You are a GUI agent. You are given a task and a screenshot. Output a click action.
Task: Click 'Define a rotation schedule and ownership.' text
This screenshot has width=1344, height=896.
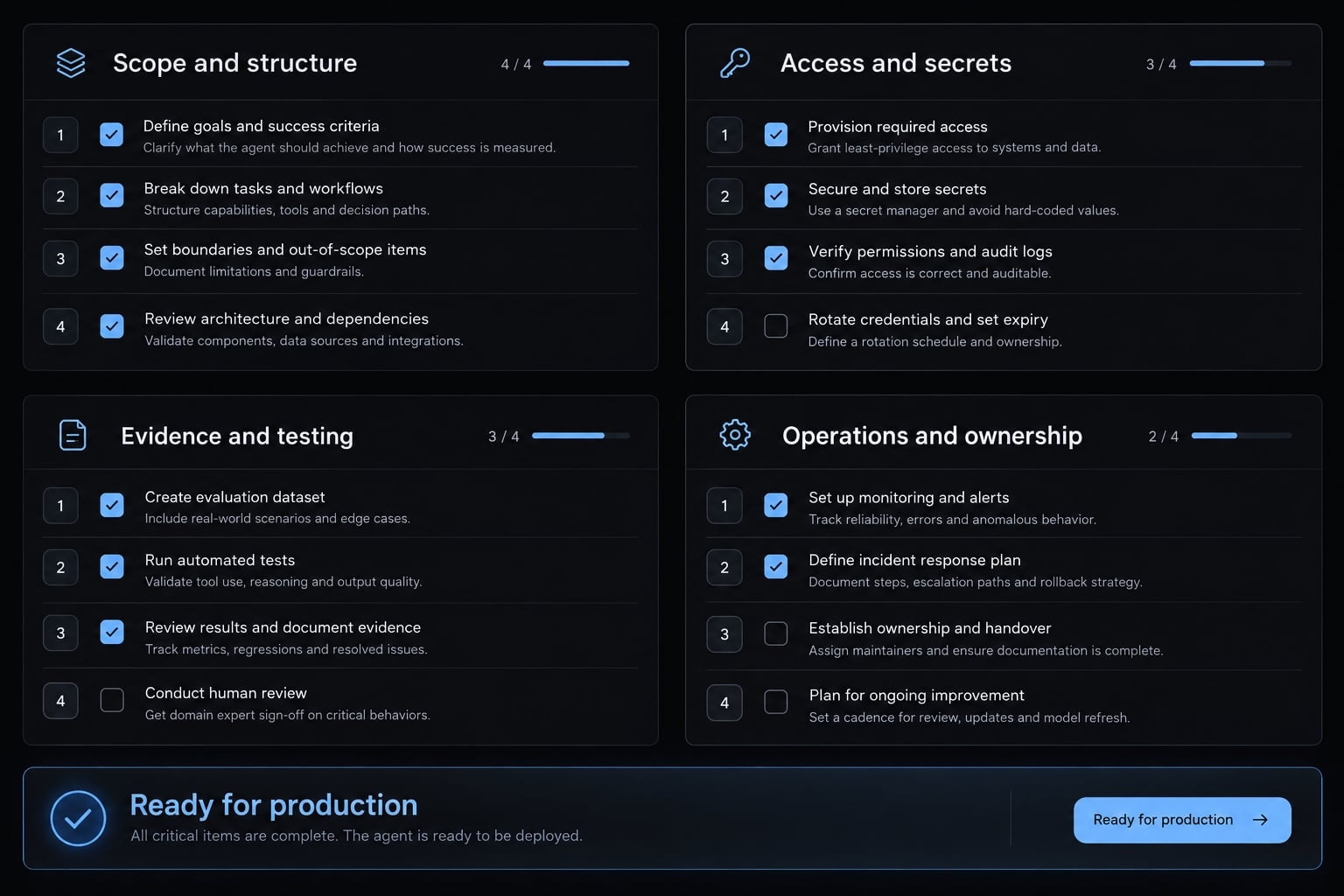[x=935, y=341]
